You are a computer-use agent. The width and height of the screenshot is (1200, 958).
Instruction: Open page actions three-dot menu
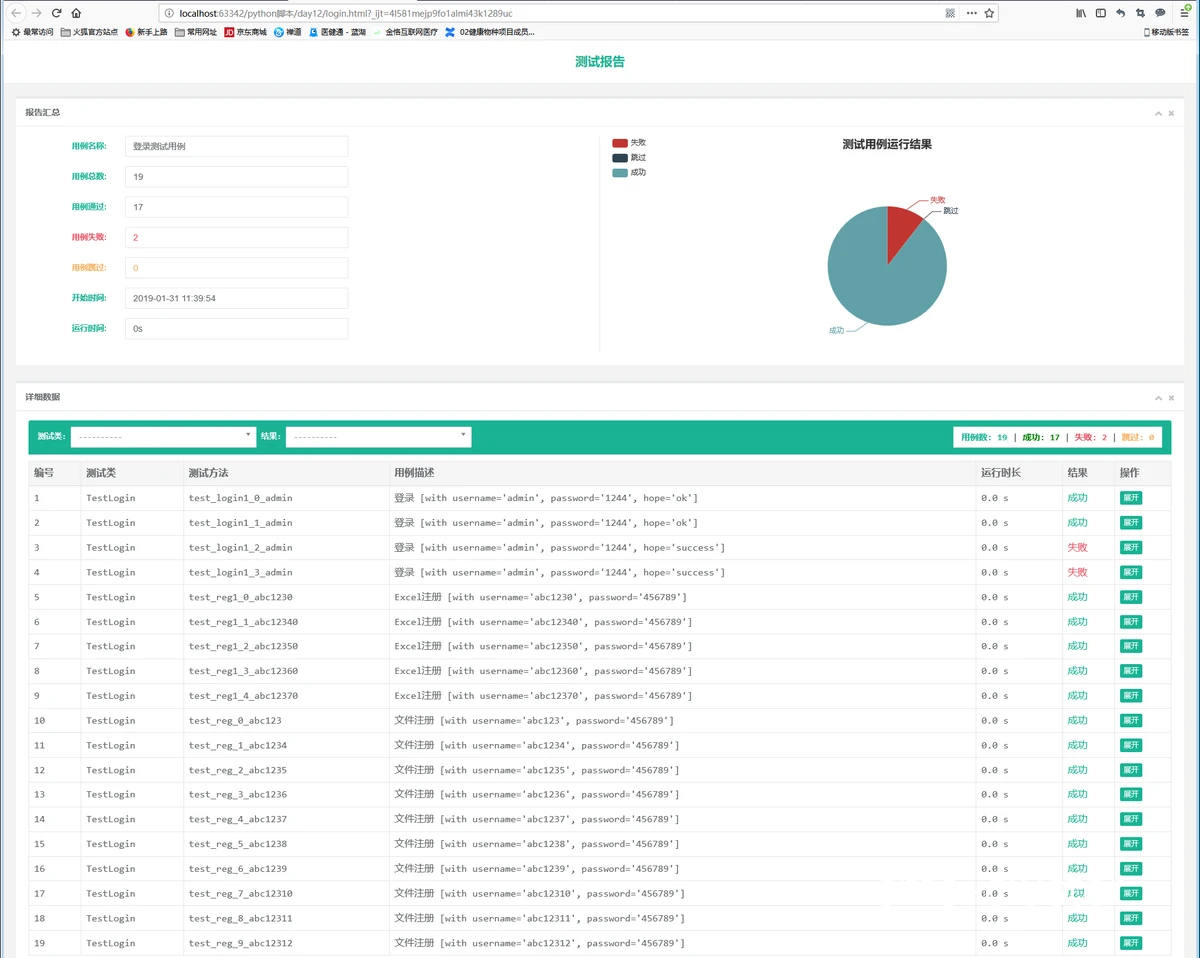point(971,13)
